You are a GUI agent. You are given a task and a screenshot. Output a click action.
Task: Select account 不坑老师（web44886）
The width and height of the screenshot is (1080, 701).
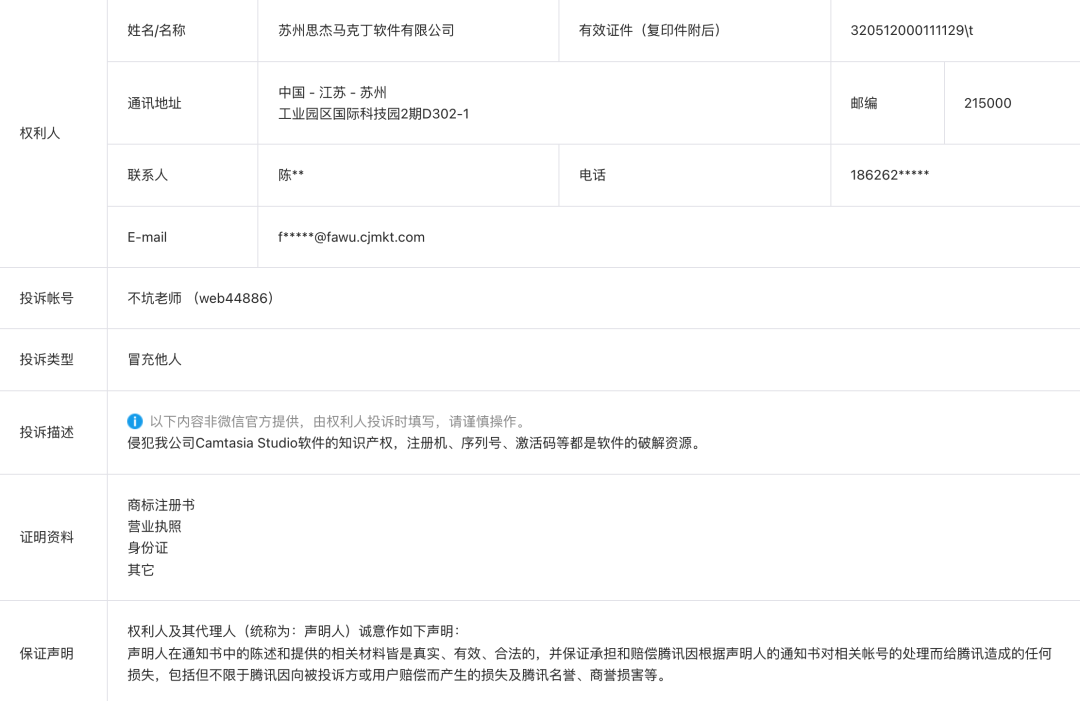click(x=200, y=298)
